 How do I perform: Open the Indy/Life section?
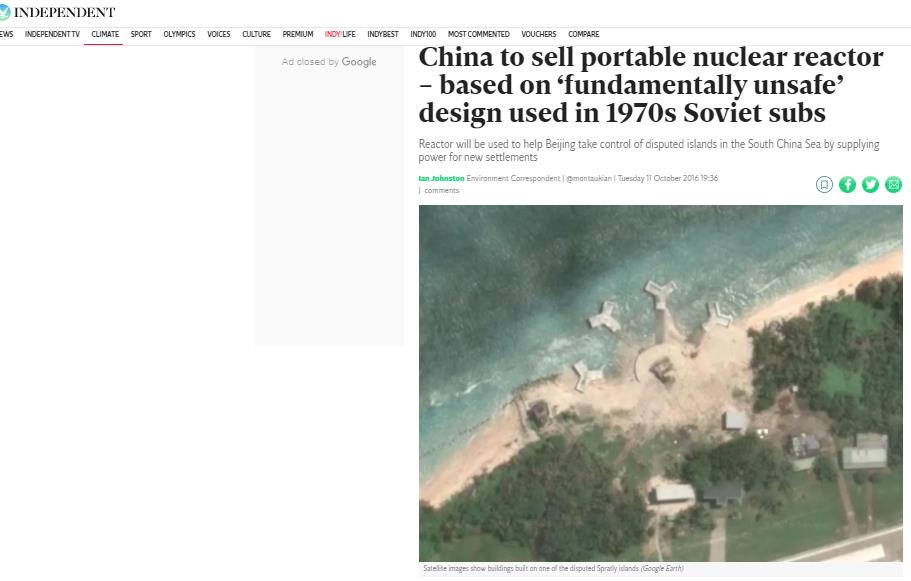pyautogui.click(x=340, y=34)
